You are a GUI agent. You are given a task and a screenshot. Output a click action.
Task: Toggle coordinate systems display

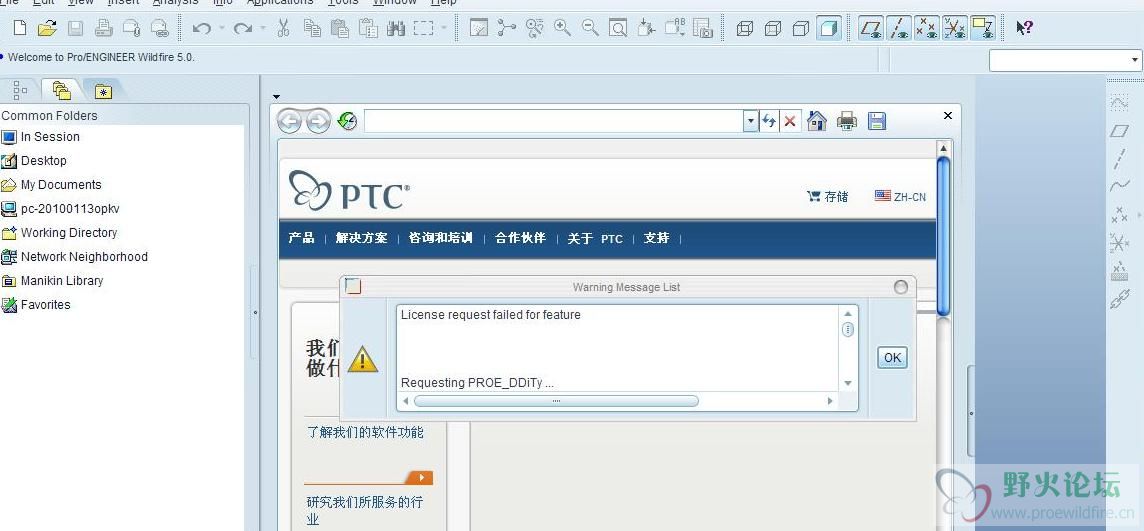pyautogui.click(x=955, y=28)
